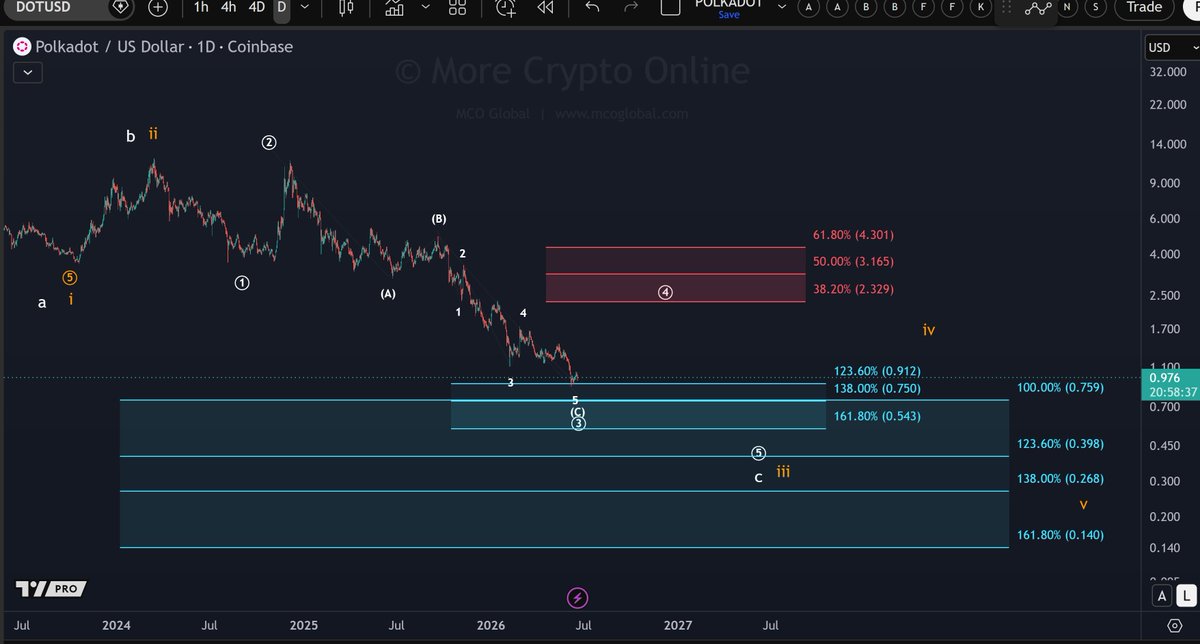Image resolution: width=1200 pixels, height=644 pixels.
Task: Switch to the 4h timeframe
Action: [x=229, y=7]
